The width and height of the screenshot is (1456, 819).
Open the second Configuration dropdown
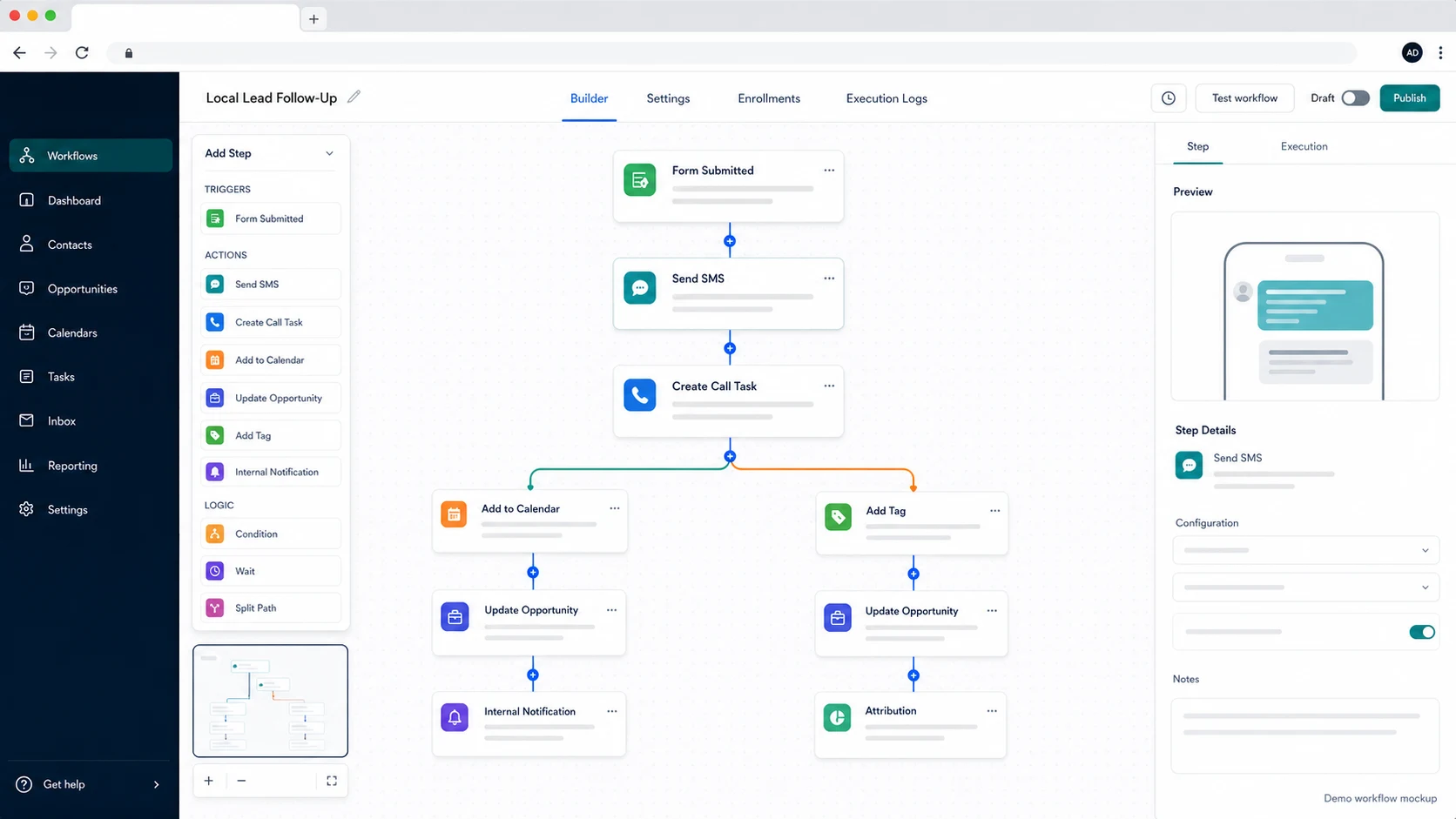[1305, 587]
